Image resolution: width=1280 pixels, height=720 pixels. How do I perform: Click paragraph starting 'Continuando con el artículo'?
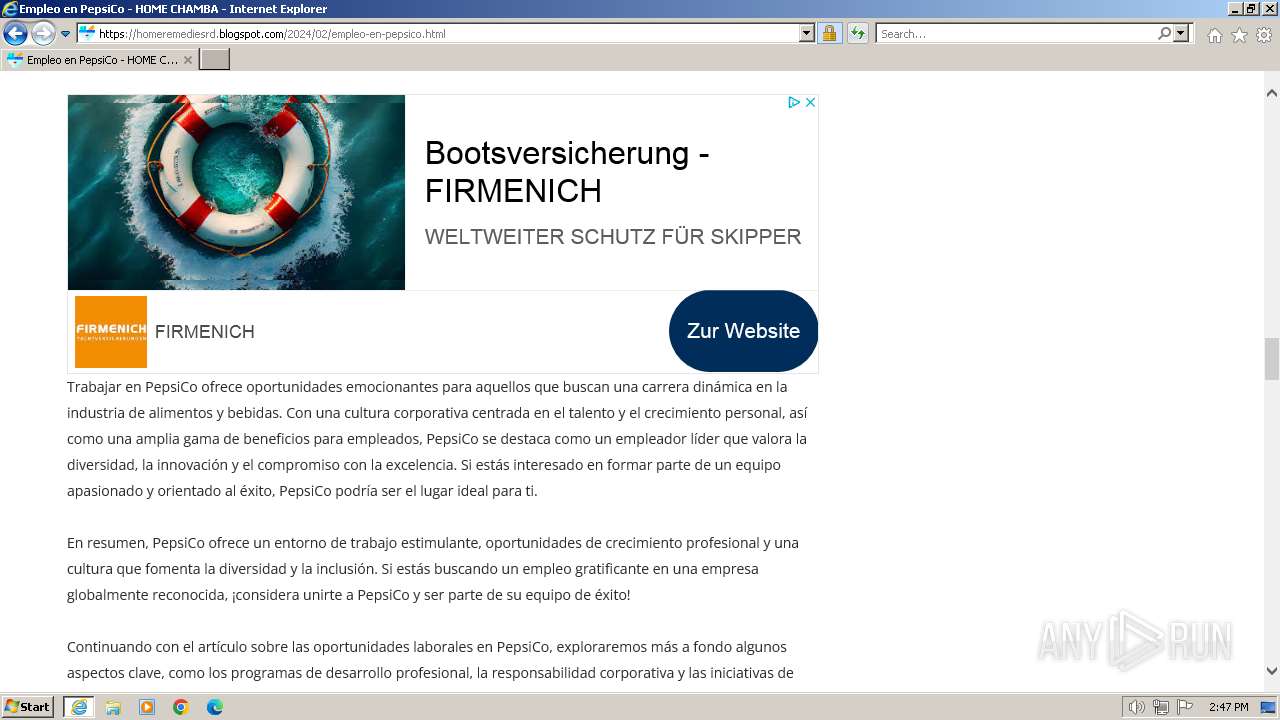(x=431, y=659)
